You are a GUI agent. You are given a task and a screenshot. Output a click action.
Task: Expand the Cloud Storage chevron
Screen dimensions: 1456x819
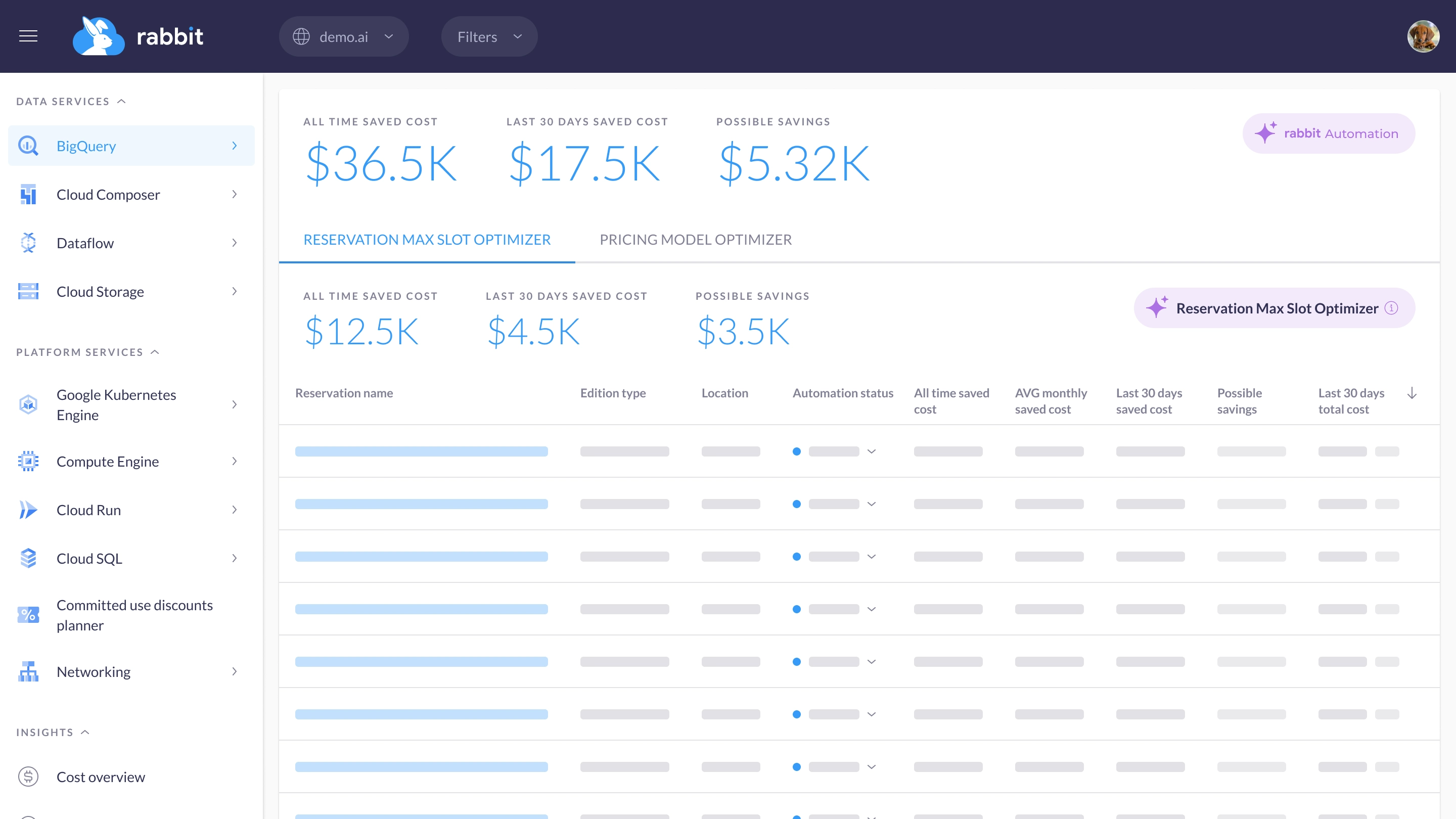coord(234,292)
